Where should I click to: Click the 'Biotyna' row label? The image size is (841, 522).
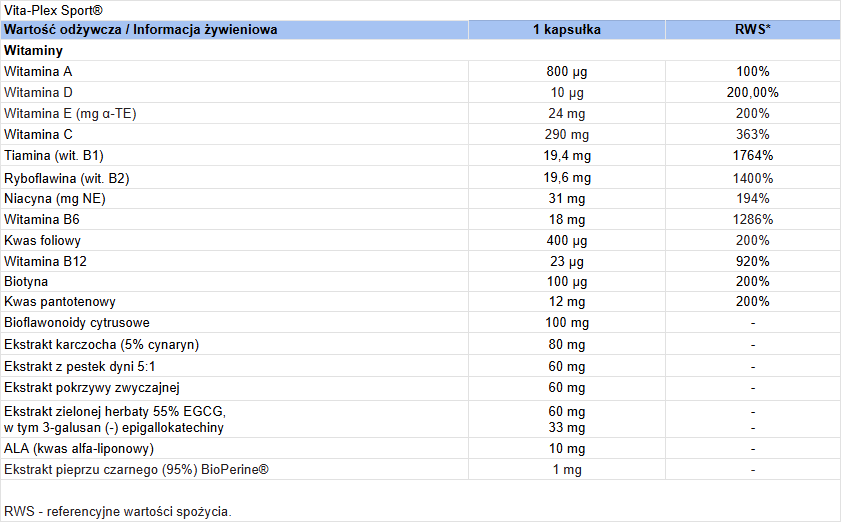(26, 282)
